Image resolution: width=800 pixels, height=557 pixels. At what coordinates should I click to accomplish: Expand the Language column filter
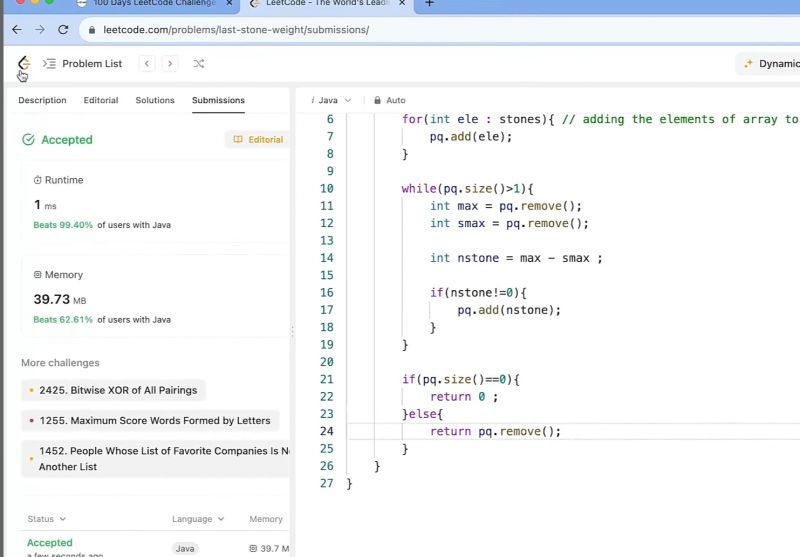[198, 519]
